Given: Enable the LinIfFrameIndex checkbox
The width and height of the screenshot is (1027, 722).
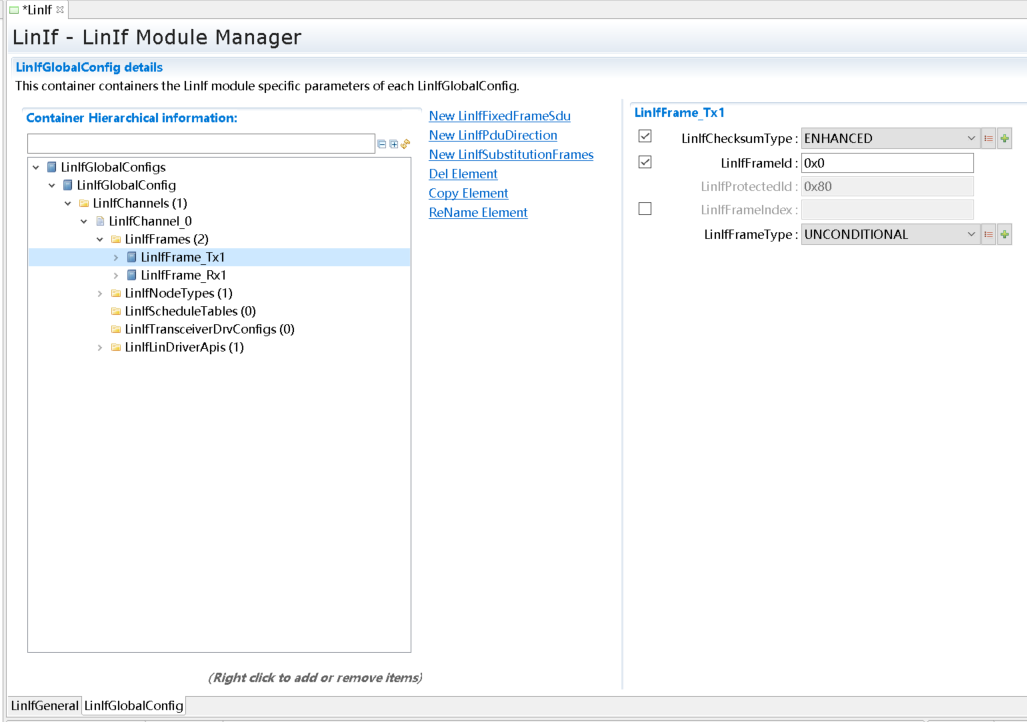Looking at the screenshot, I should [645, 209].
